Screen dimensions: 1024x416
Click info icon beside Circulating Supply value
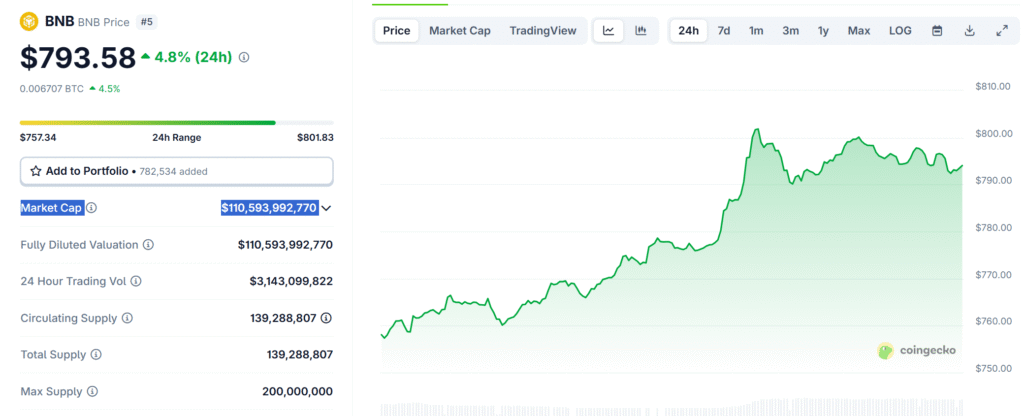[x=327, y=318]
